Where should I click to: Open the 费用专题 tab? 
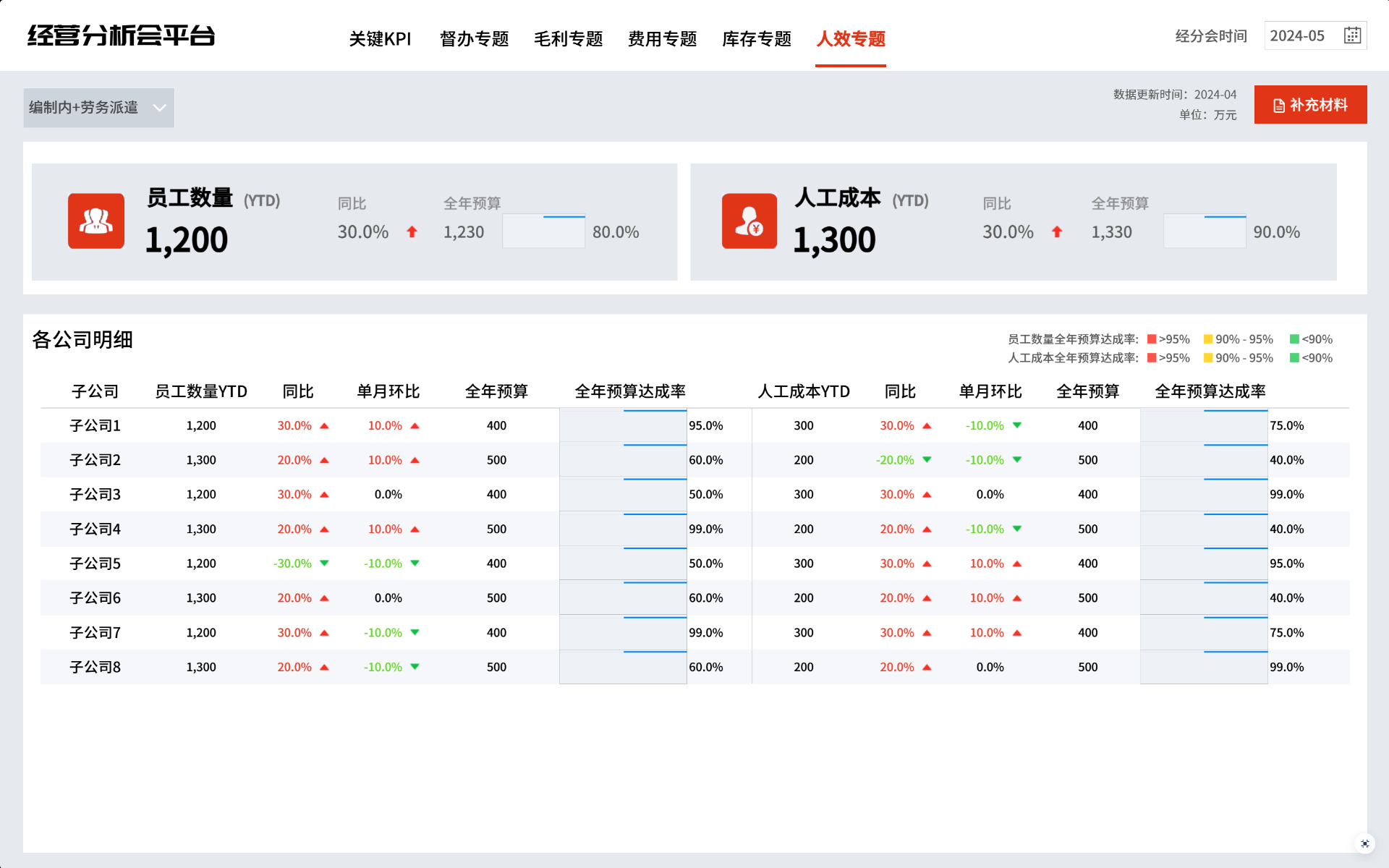[x=662, y=39]
